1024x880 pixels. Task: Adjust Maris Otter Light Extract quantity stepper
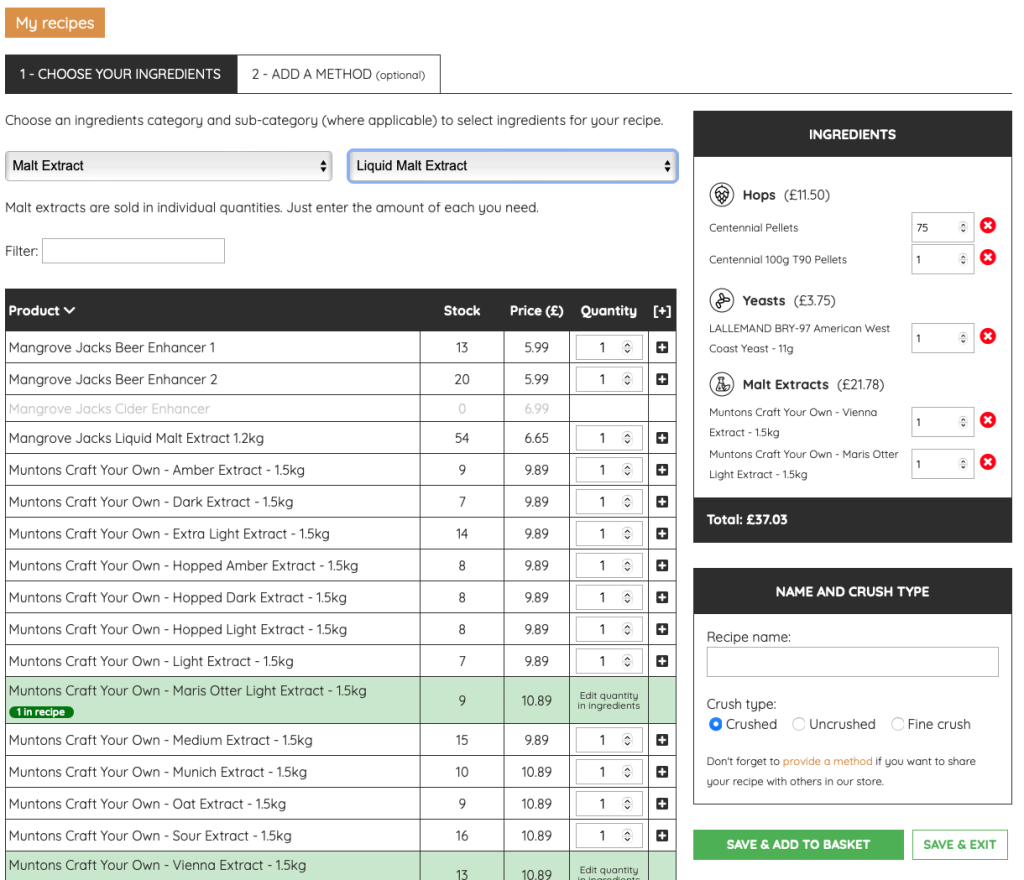tap(963, 464)
